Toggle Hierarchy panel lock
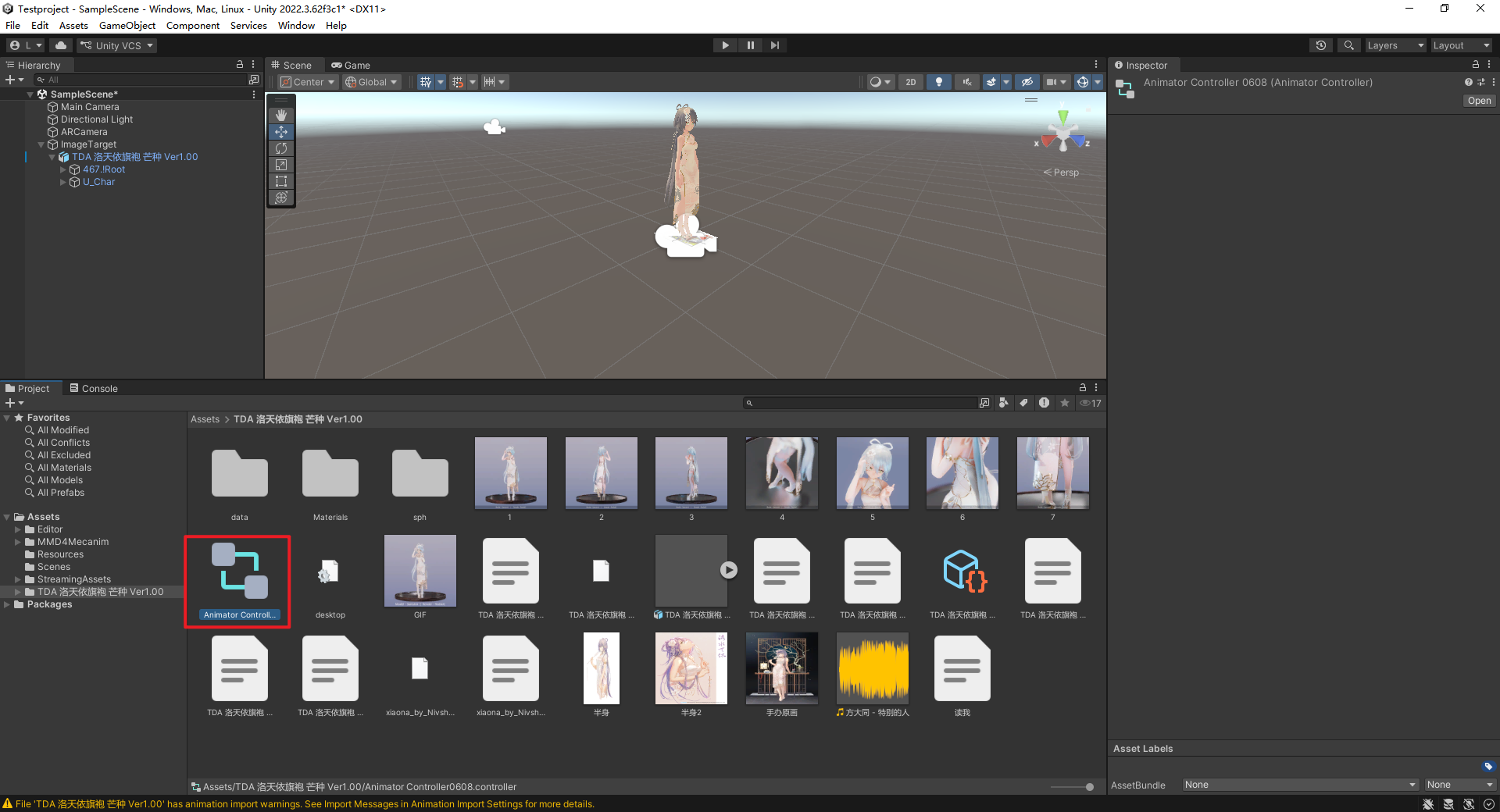The height and width of the screenshot is (812, 1500). (x=240, y=65)
